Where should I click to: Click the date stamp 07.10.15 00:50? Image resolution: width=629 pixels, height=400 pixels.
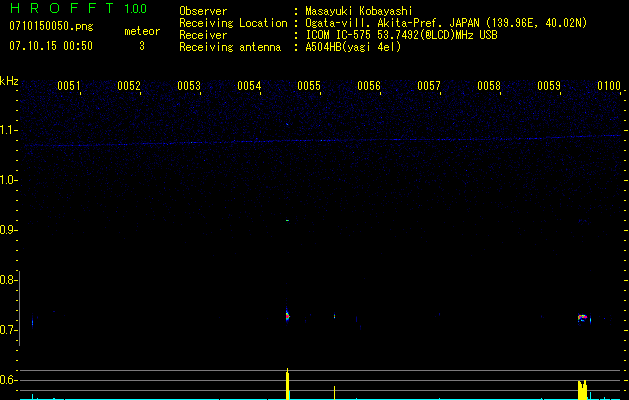pyautogui.click(x=51, y=46)
